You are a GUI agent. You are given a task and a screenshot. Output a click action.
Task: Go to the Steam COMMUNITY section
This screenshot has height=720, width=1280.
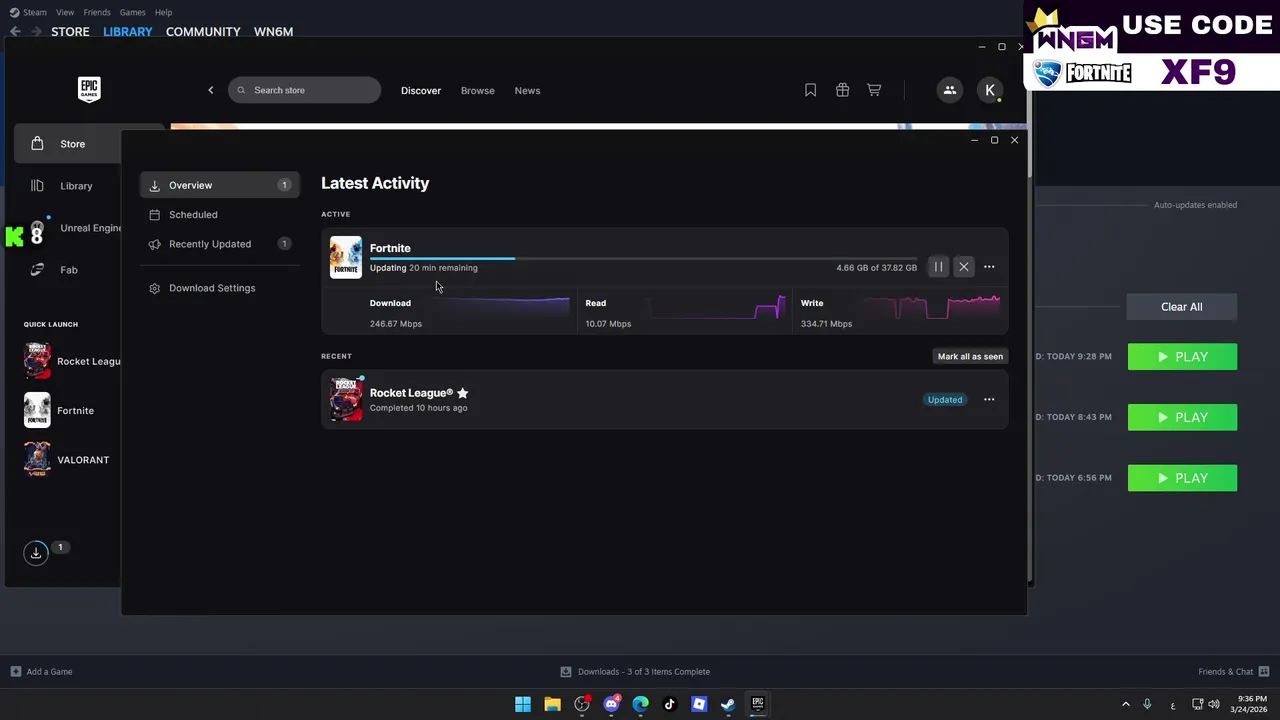tap(203, 32)
